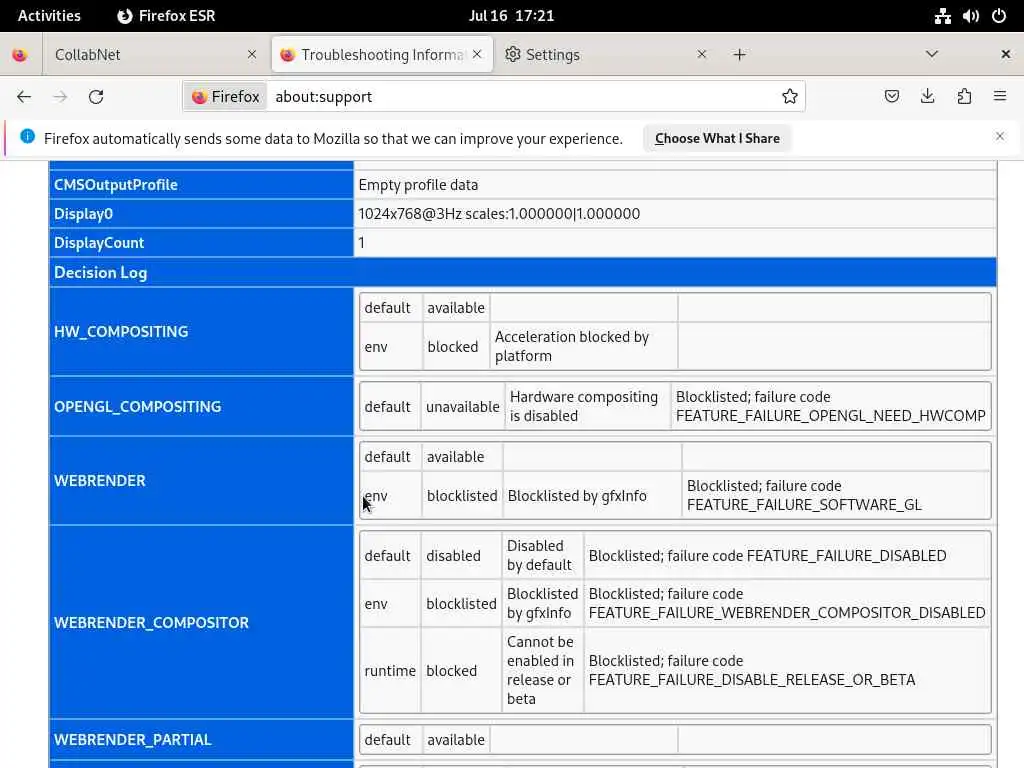Reload the about:support page
Viewport: 1024px width, 768px height.
point(96,97)
